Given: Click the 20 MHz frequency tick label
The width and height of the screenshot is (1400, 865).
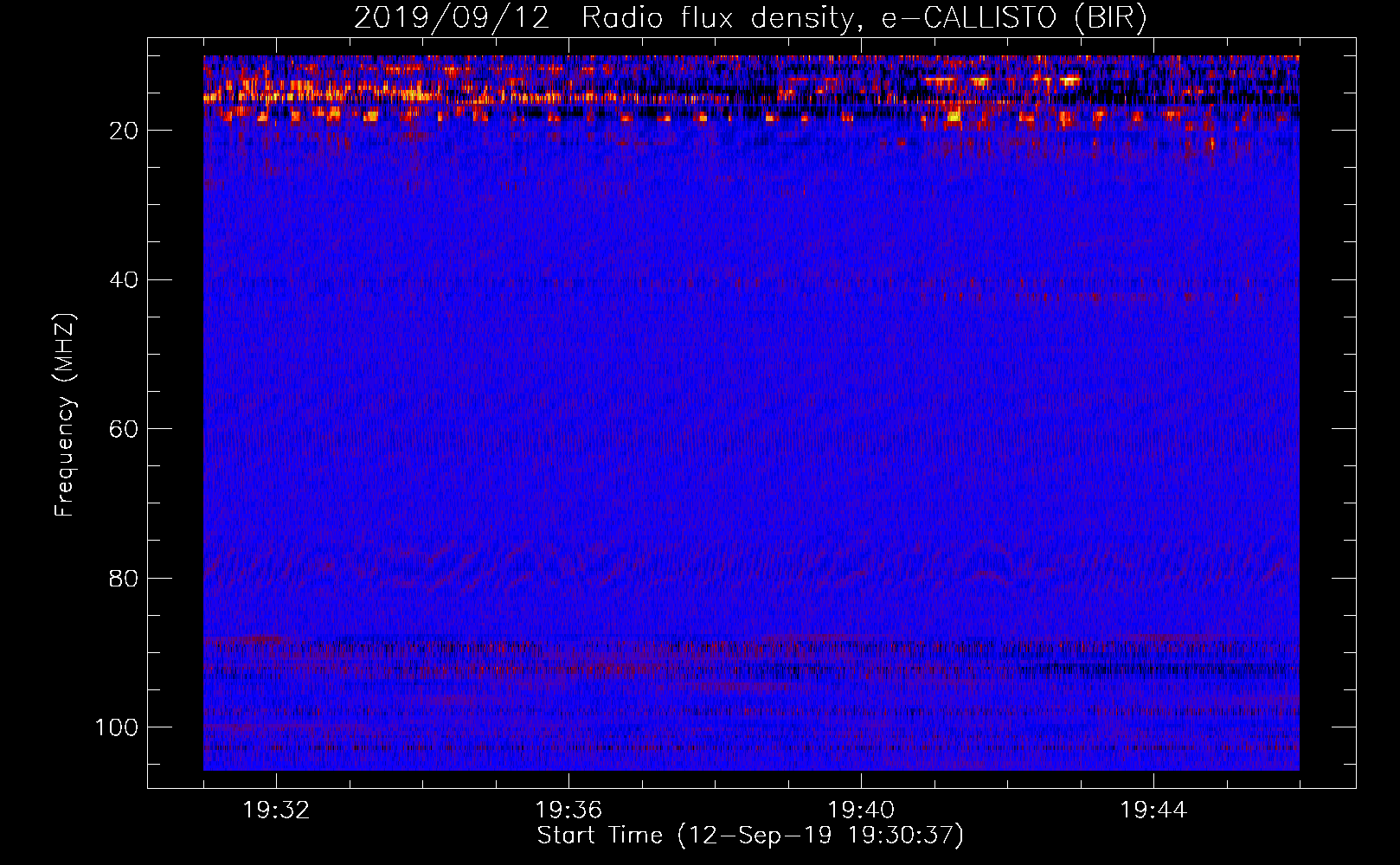Looking at the screenshot, I should coord(124,131).
